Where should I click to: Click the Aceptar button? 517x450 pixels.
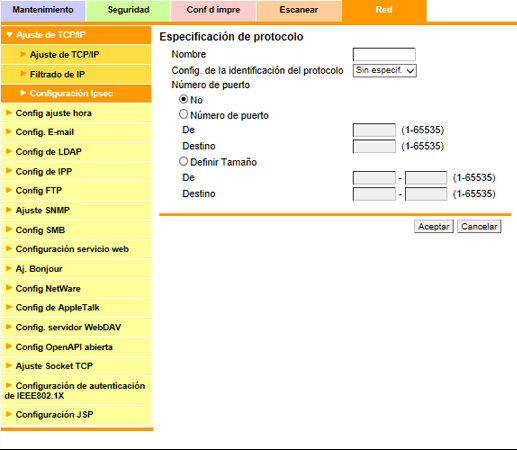pyautogui.click(x=434, y=227)
